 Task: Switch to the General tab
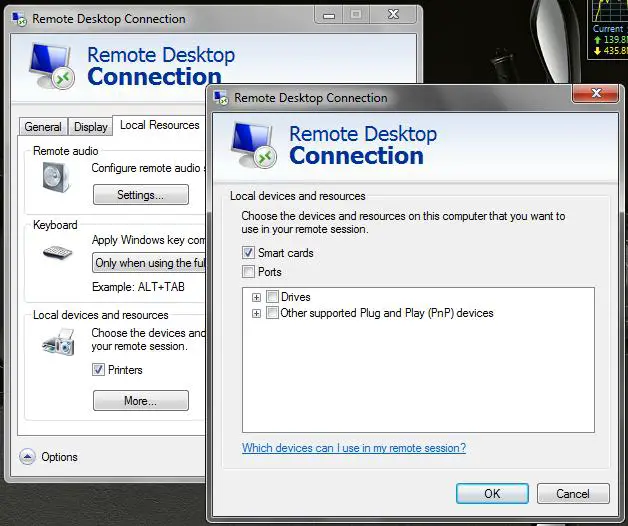[43, 127]
